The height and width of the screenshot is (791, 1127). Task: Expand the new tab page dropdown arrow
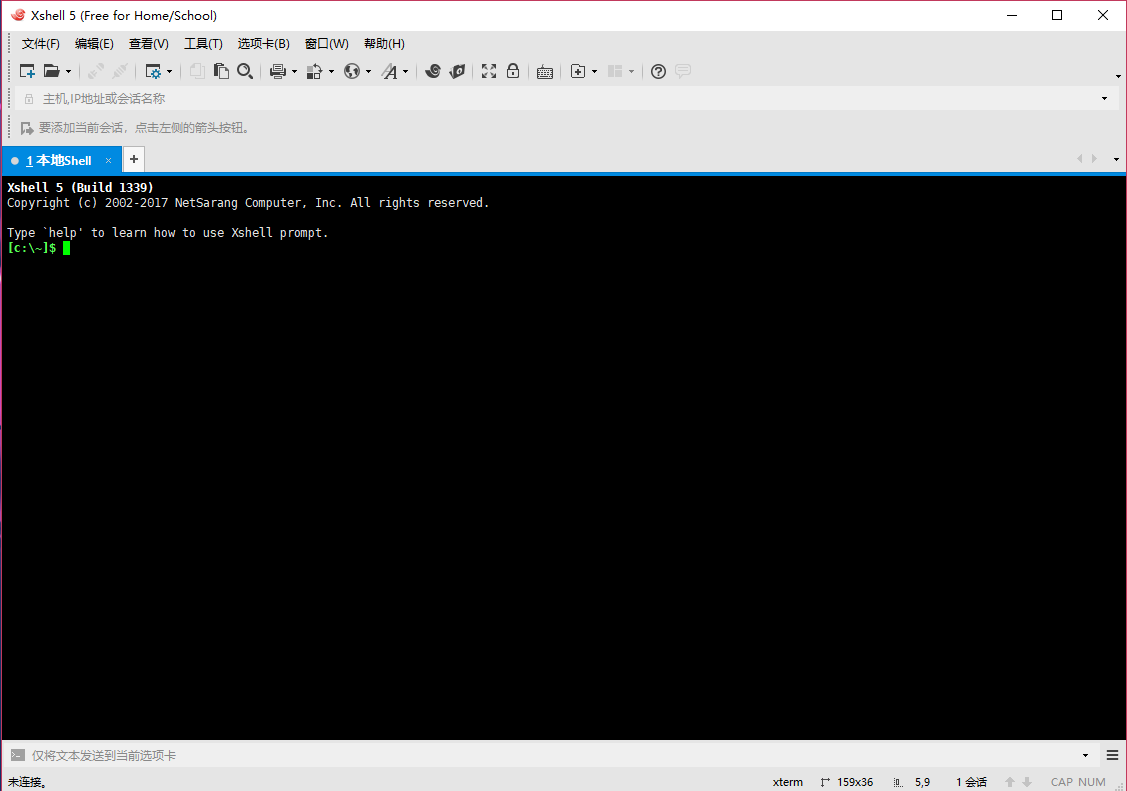point(594,72)
